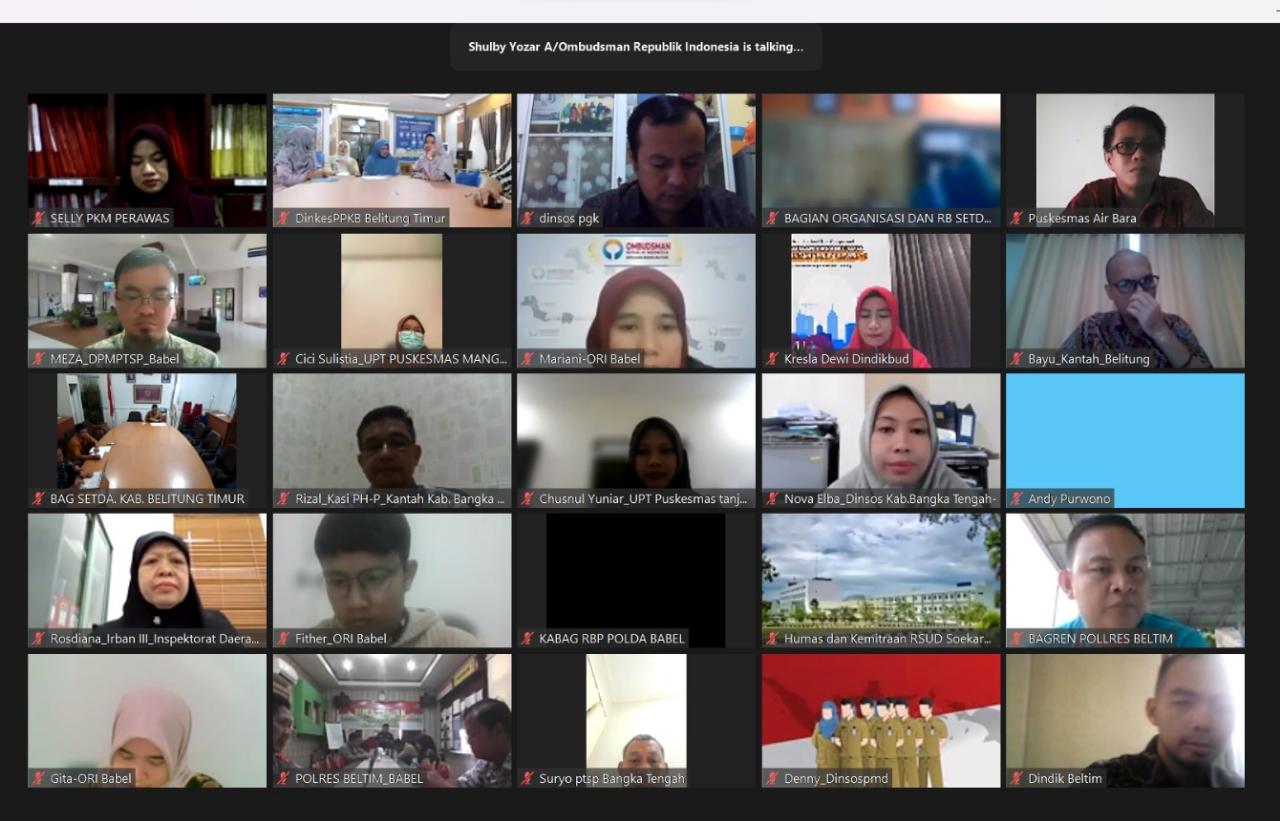Click muted microphone icon beside Andy Purwono
Screen dimensions: 1280x821
click(x=1017, y=498)
